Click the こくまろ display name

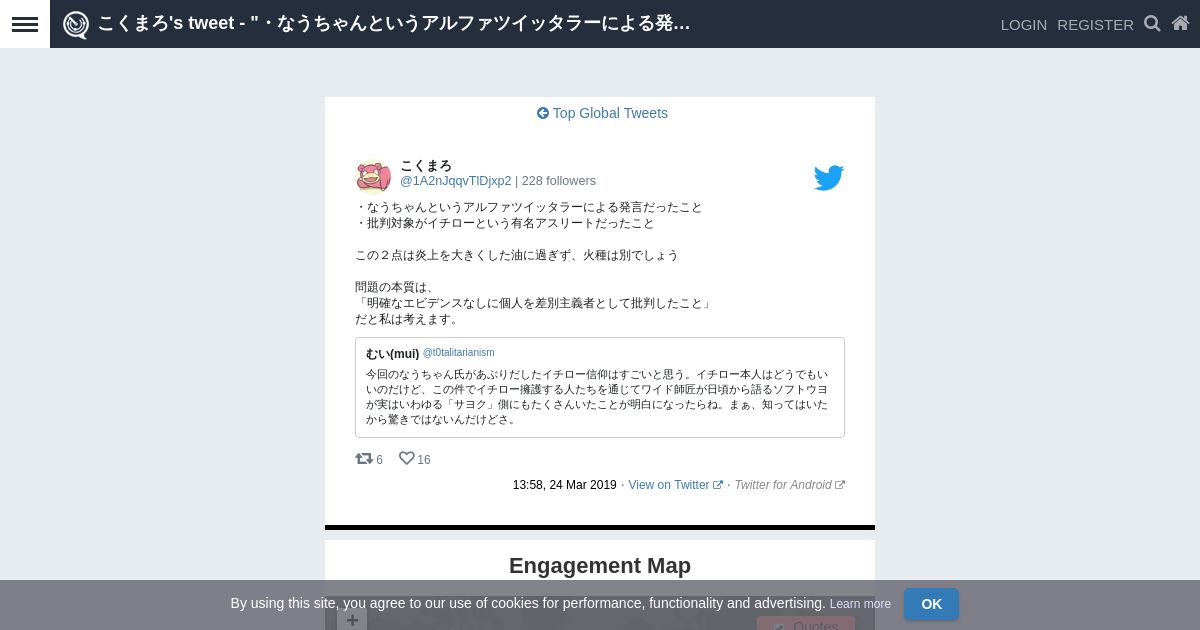tap(426, 166)
